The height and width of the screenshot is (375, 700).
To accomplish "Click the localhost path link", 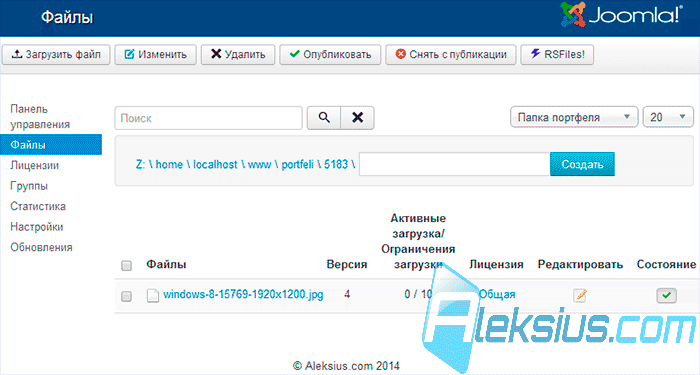I will point(215,164).
